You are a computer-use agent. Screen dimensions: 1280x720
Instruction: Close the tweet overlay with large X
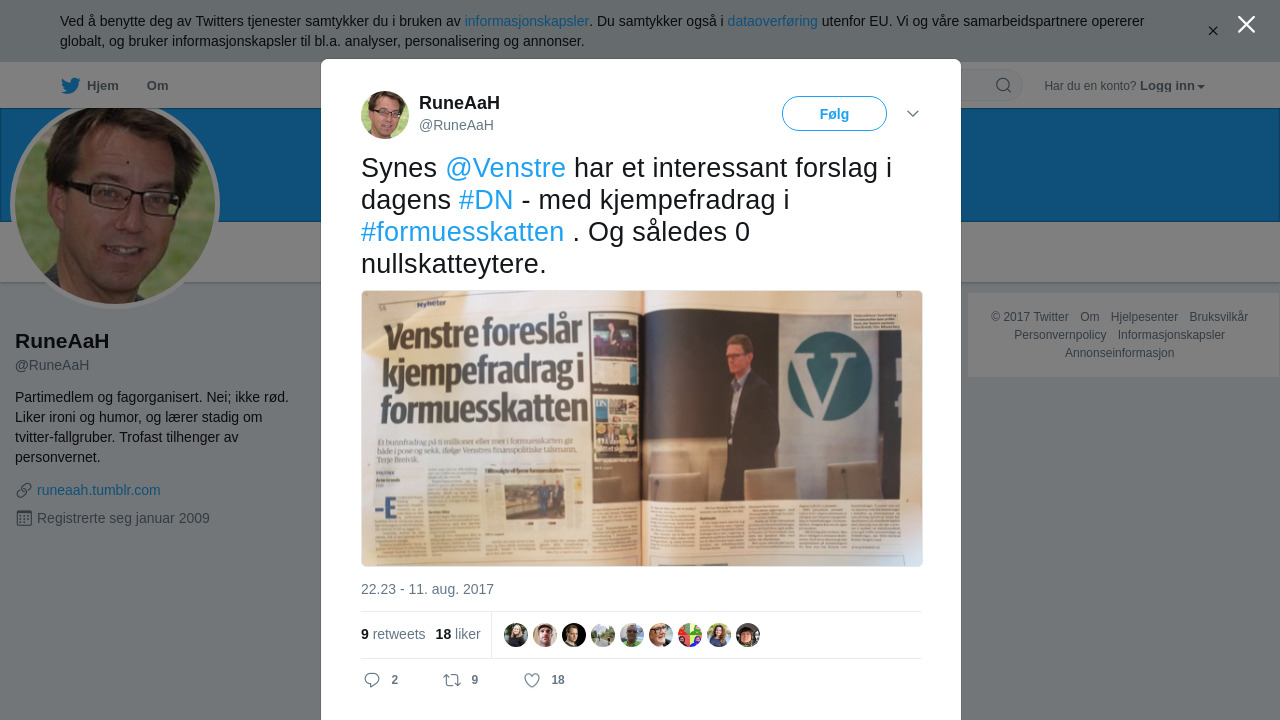(x=1246, y=24)
